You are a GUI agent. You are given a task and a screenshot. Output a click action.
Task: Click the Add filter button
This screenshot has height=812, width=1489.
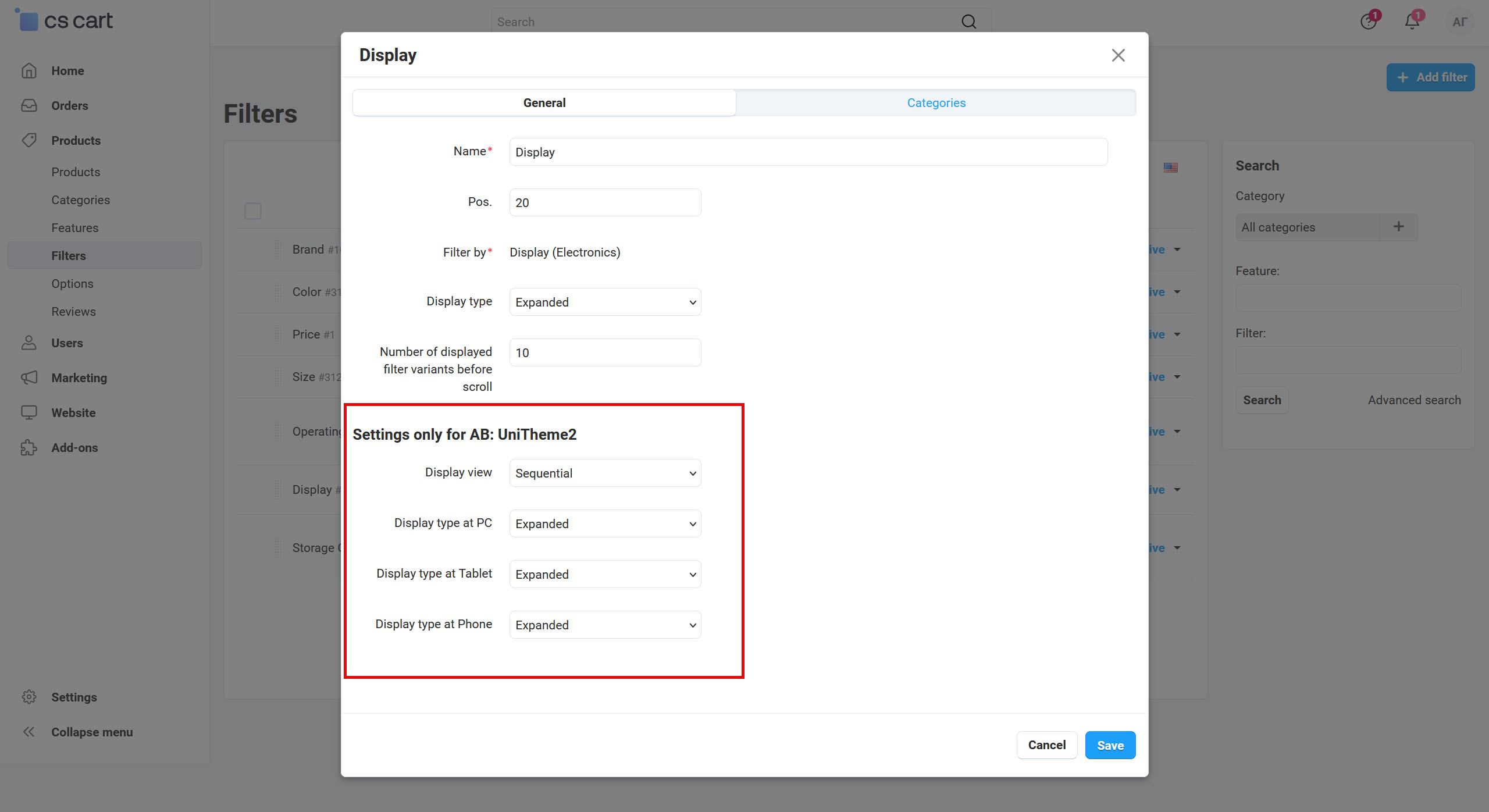point(1431,77)
